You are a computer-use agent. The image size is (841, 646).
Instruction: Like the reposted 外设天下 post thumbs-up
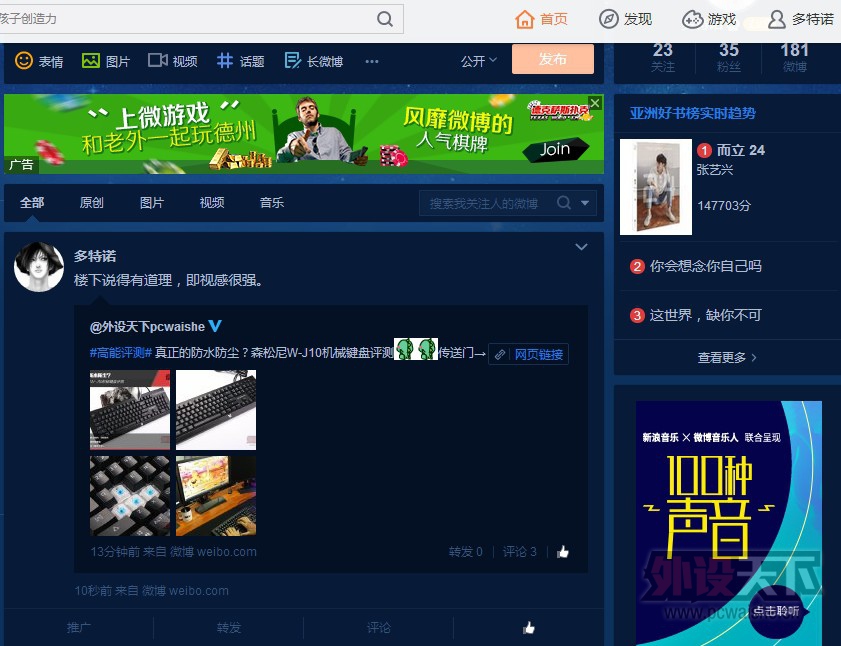coord(563,552)
